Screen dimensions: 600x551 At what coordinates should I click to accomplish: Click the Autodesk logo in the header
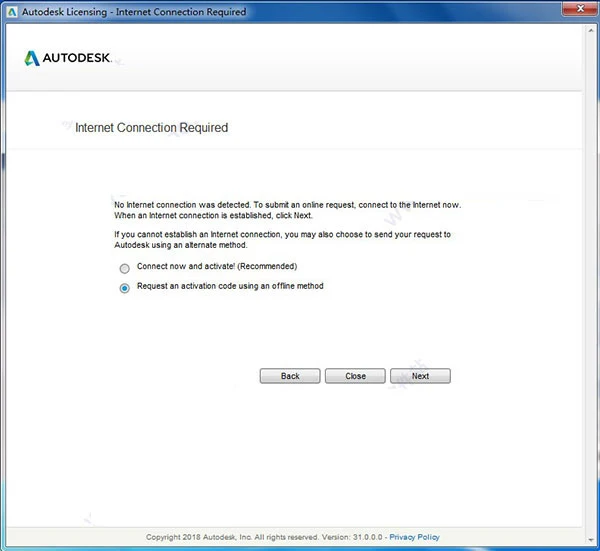[68, 58]
